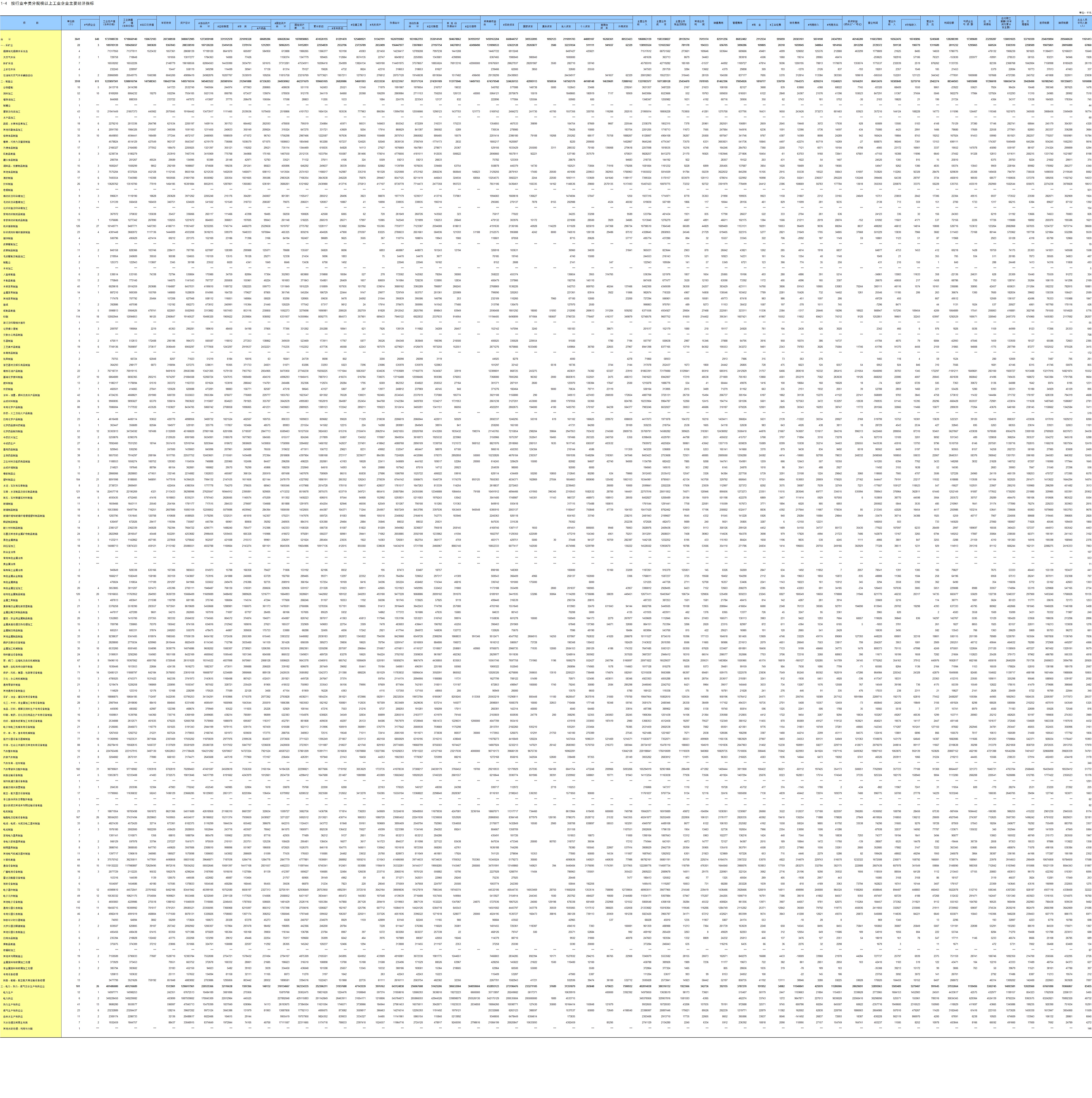Click the '销售费用' column header
The height and width of the screenshot is (1098, 1092).
[718, 23]
